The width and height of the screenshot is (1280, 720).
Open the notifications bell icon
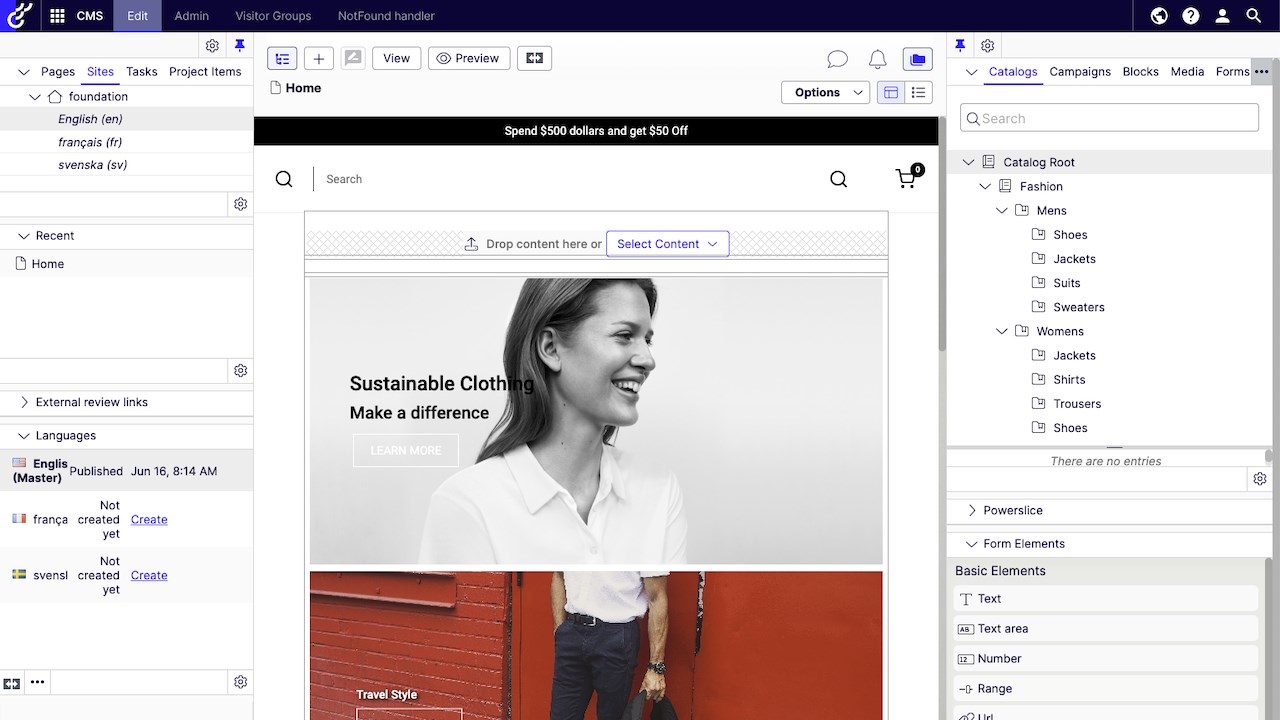pyautogui.click(x=877, y=60)
